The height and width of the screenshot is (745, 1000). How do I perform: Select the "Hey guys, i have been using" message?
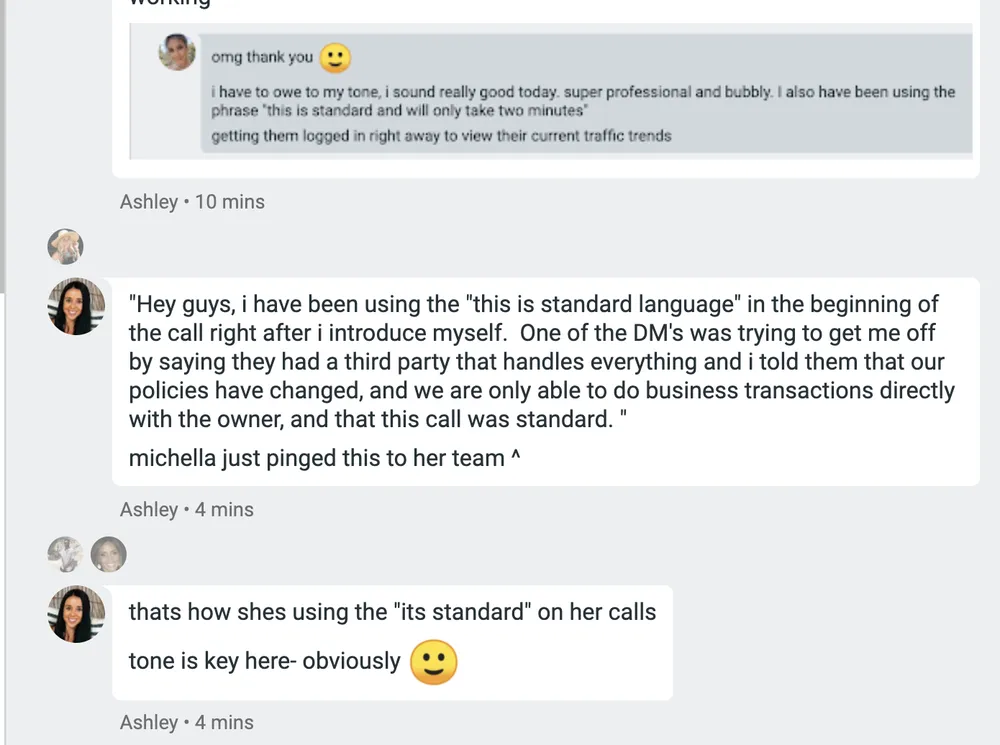tap(540, 361)
